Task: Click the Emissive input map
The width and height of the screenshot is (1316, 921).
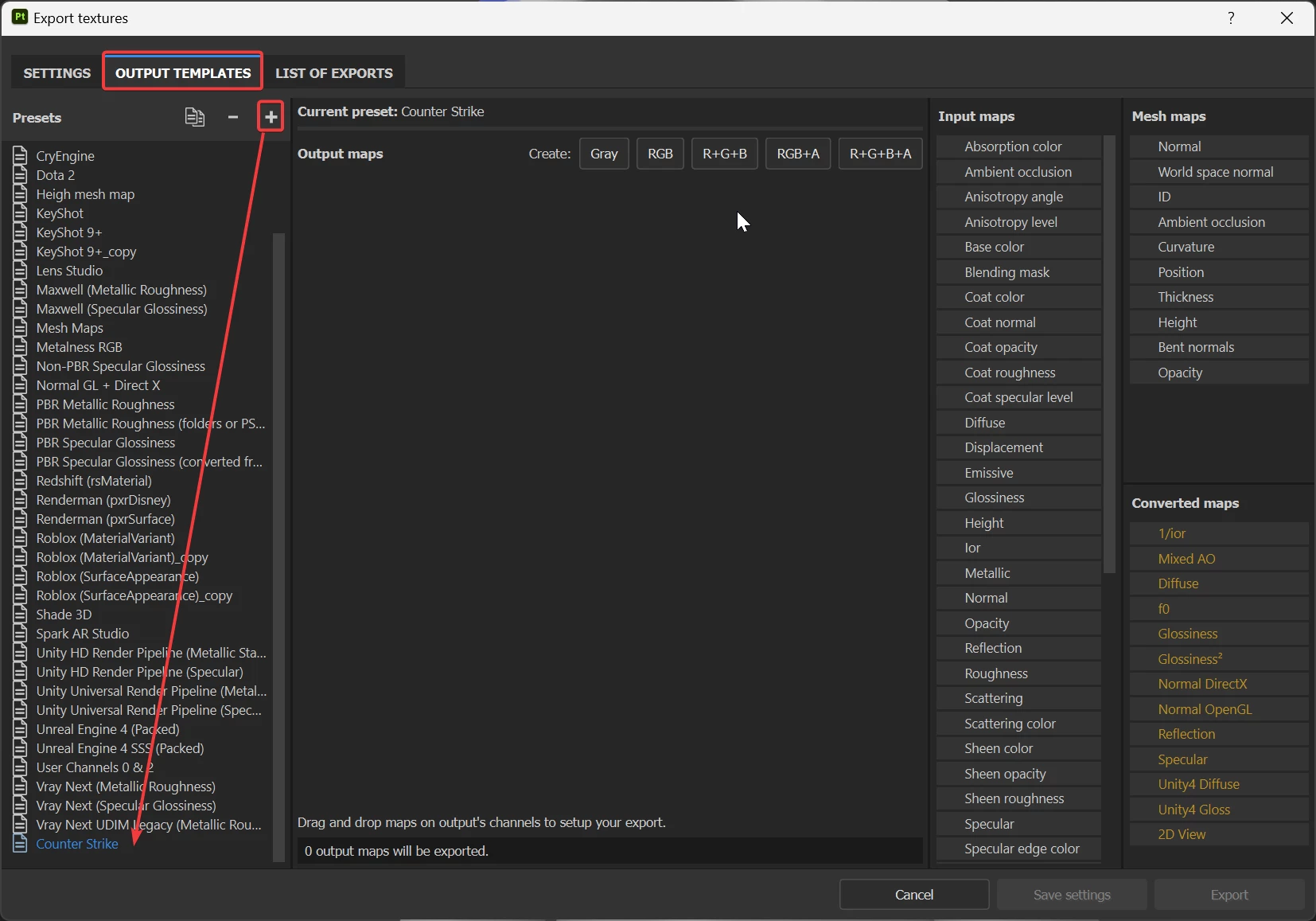Action: [1018, 473]
